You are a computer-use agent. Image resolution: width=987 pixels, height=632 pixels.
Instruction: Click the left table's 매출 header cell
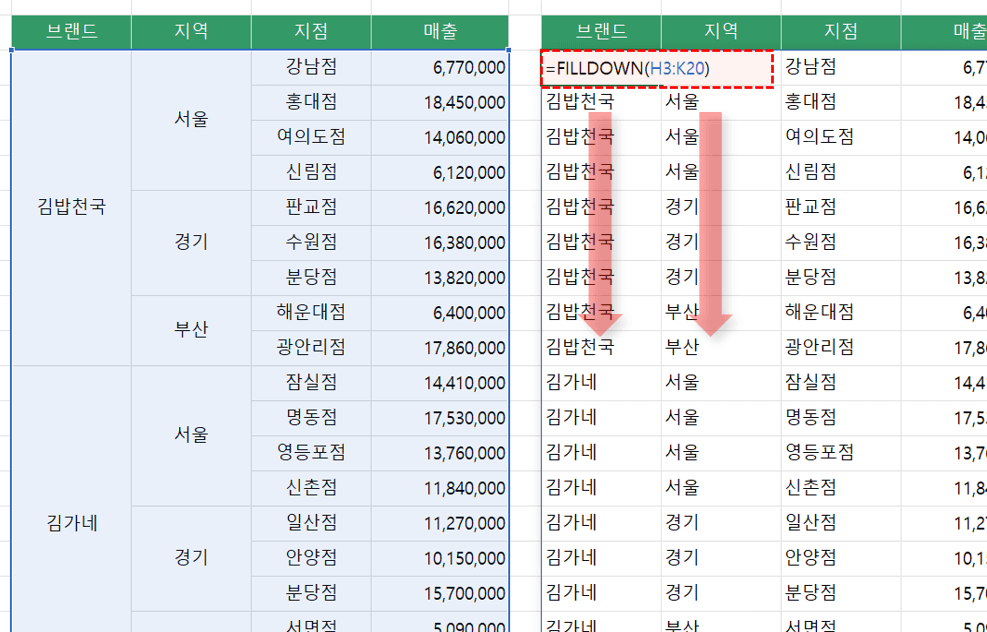pyautogui.click(x=439, y=32)
